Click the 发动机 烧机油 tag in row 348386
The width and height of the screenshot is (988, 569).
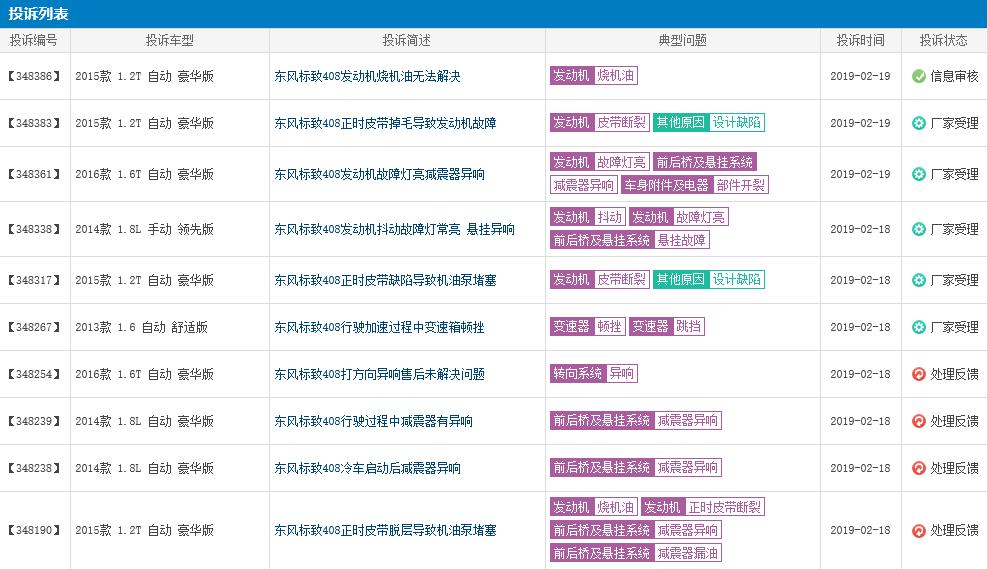[594, 76]
